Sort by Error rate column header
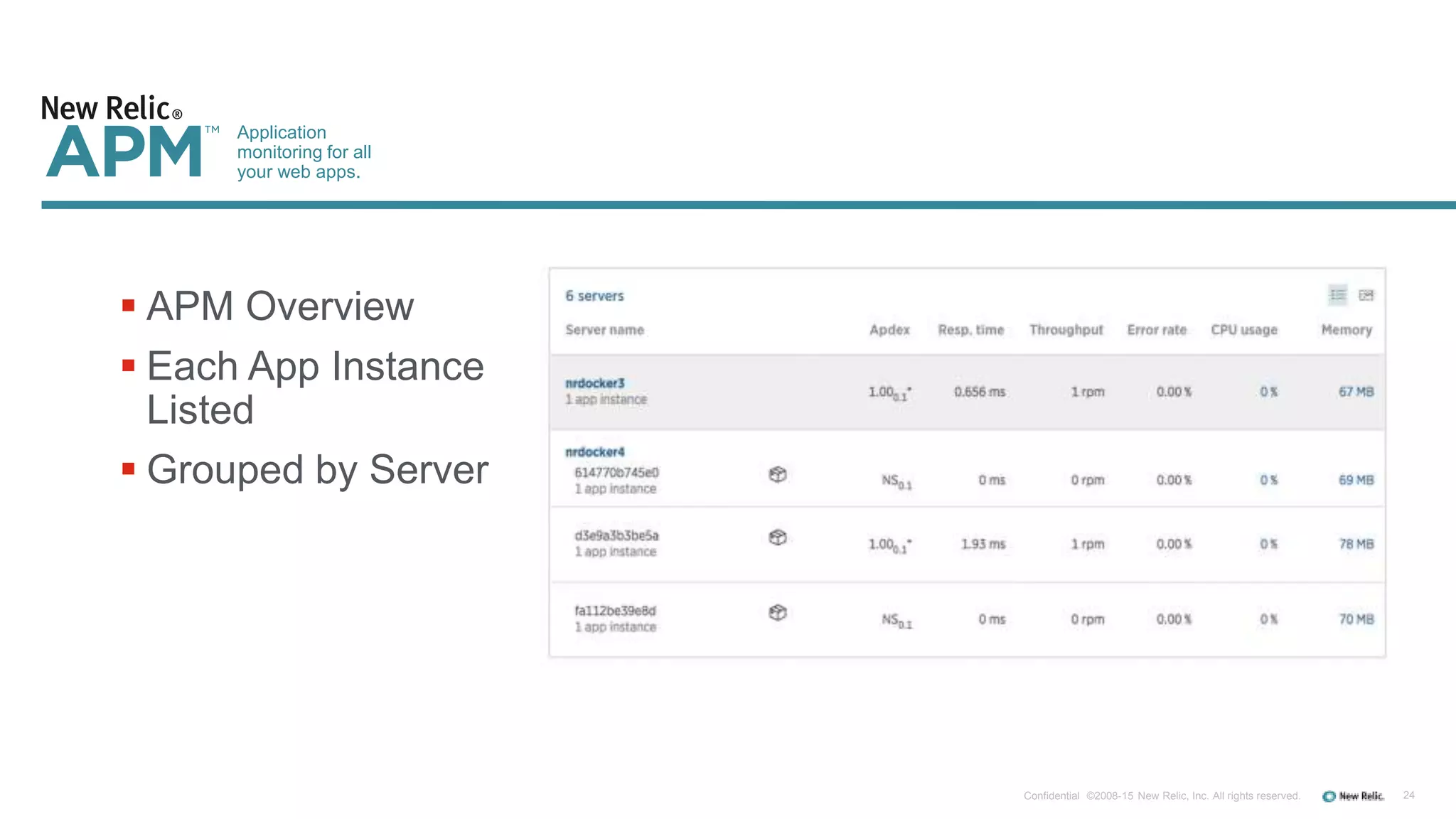The image size is (1456, 819). 1157,330
